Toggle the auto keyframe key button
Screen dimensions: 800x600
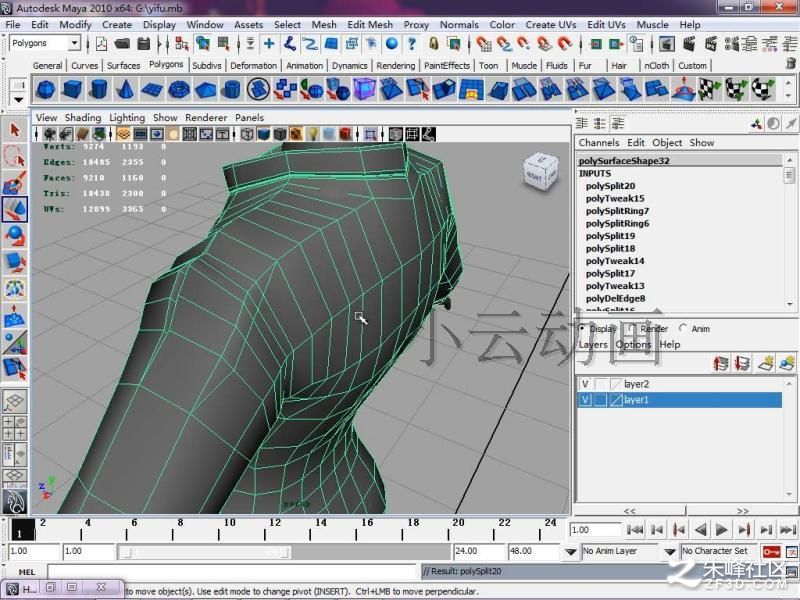(x=771, y=552)
